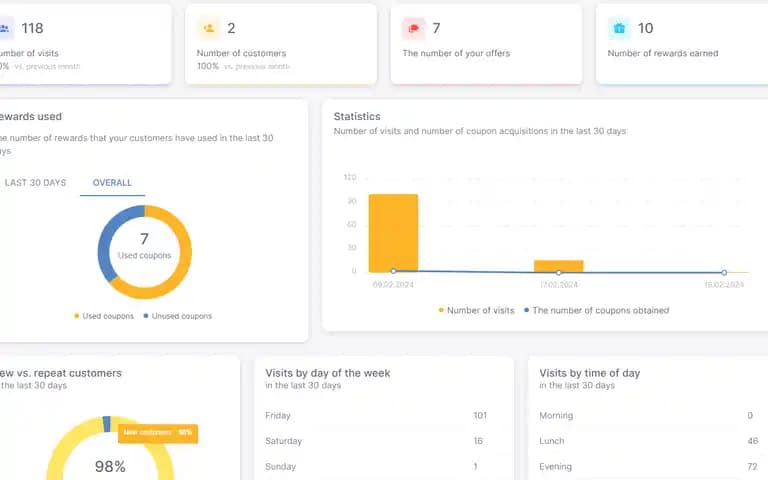Click the Number of rewards earned label
The width and height of the screenshot is (768, 480).
tap(663, 53)
